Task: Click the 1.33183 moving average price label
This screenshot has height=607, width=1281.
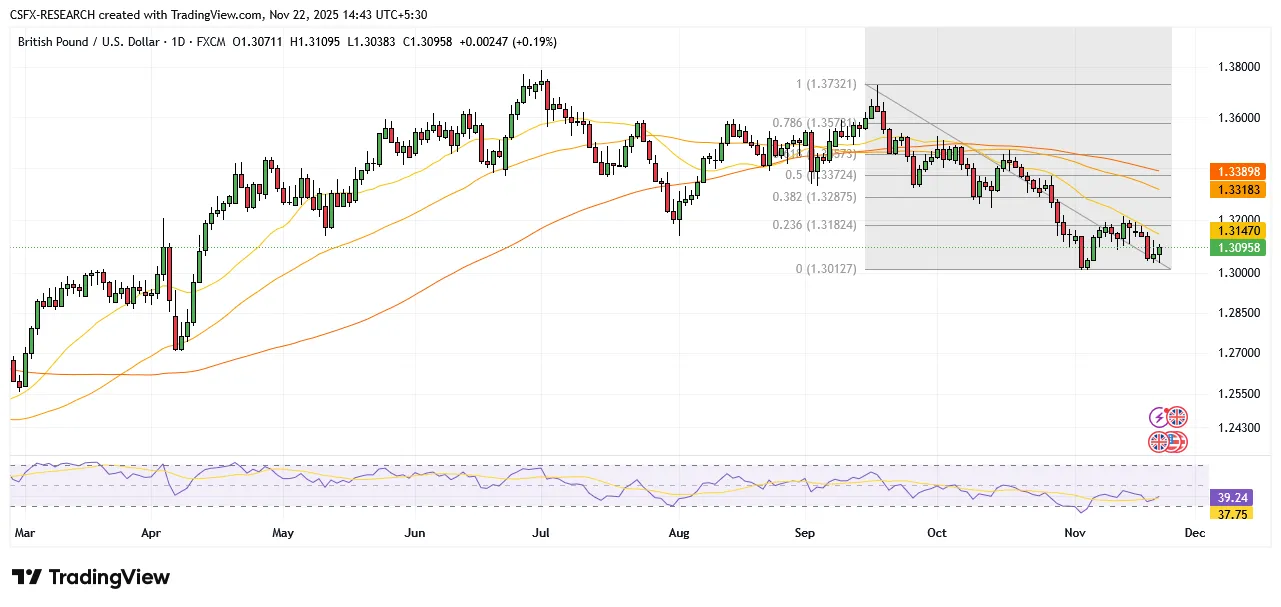Action: pyautogui.click(x=1238, y=189)
